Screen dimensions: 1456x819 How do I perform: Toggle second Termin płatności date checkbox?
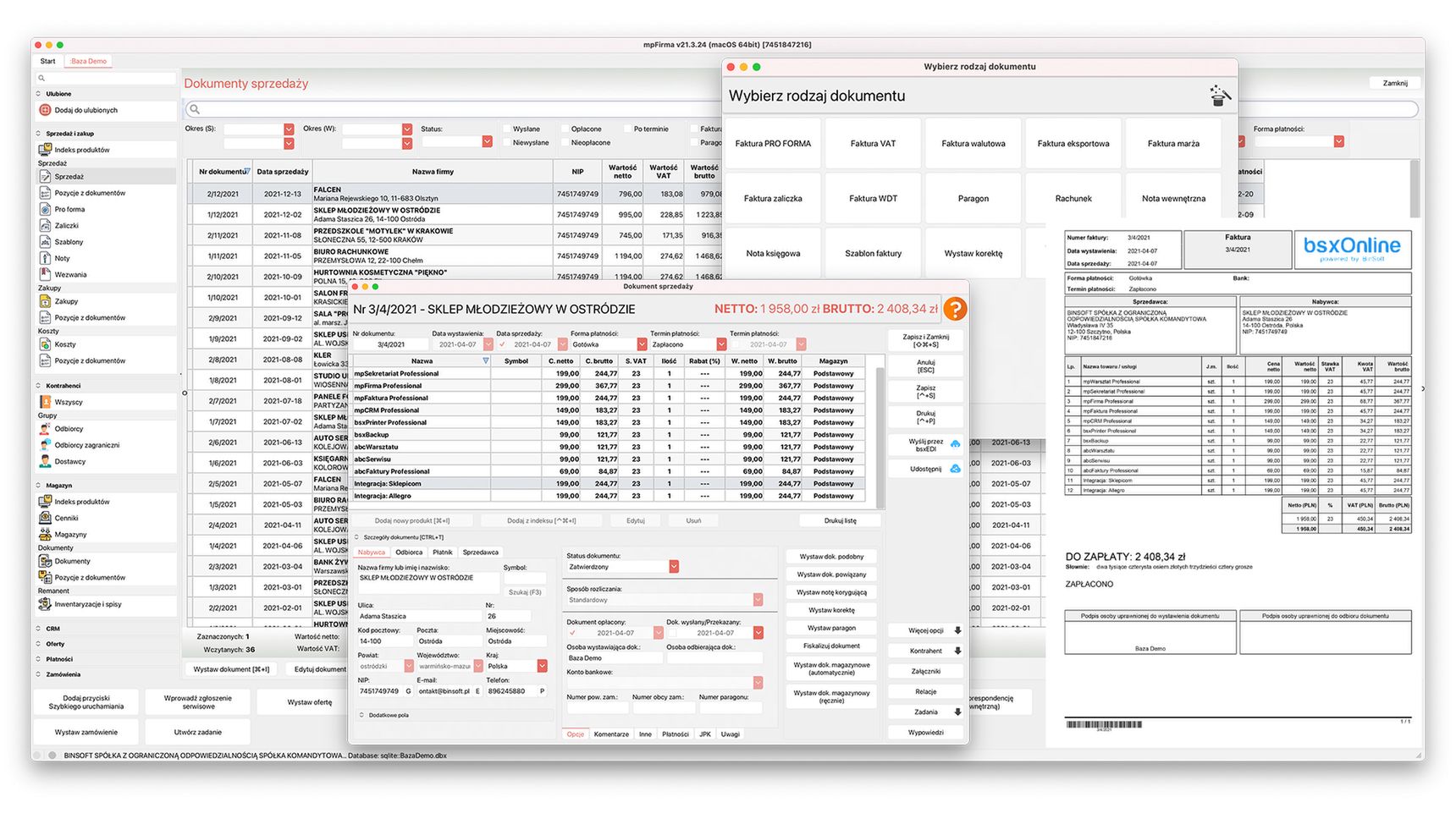click(x=737, y=344)
